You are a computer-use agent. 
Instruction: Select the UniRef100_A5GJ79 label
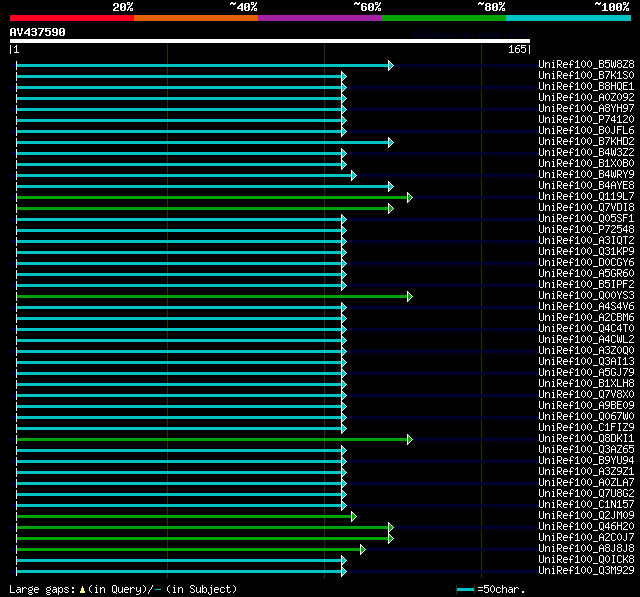(586, 373)
